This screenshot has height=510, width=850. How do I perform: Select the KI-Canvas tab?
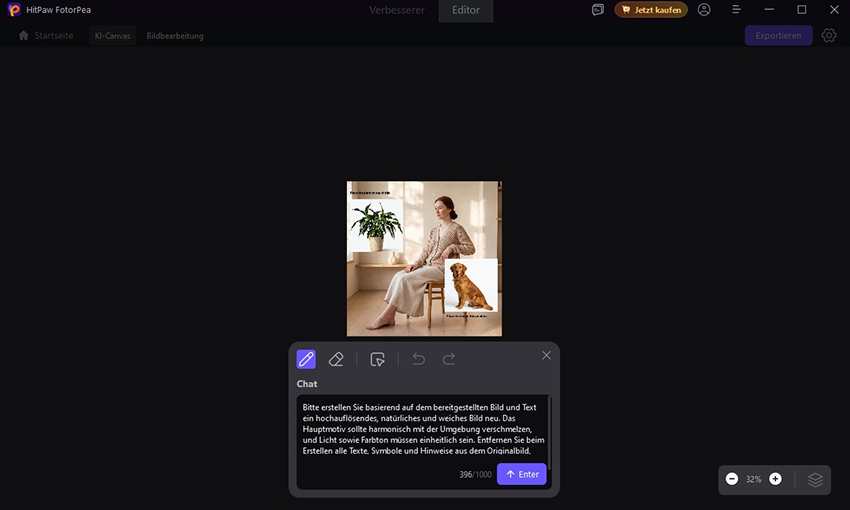(x=112, y=36)
